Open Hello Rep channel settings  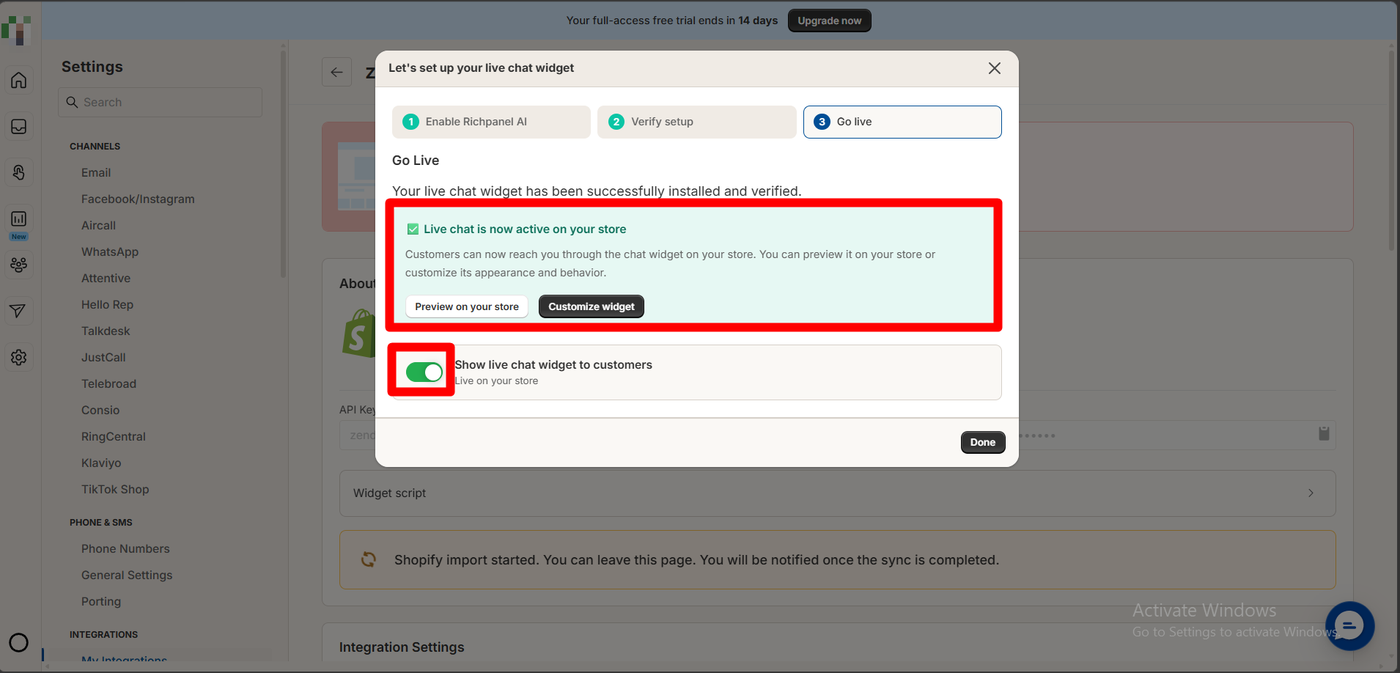(x=107, y=305)
